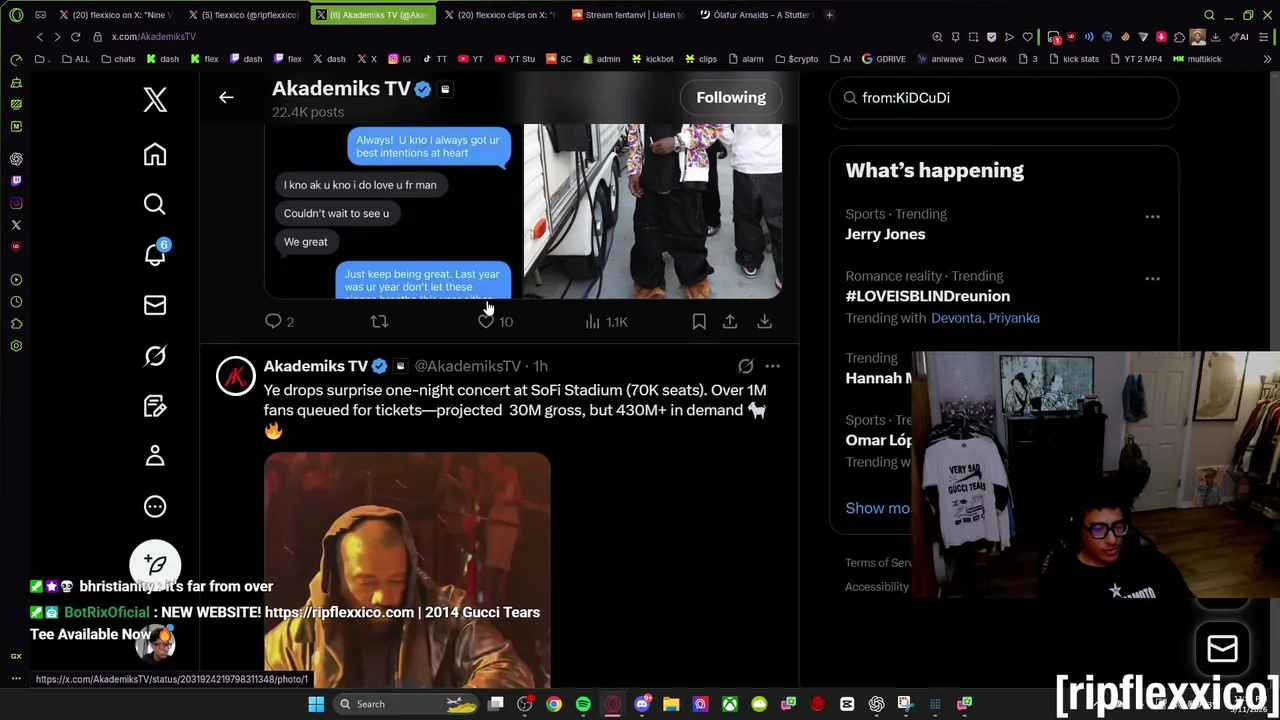1280x720 pixels.
Task: Open the GDRIVE bookmark
Action: (883, 59)
